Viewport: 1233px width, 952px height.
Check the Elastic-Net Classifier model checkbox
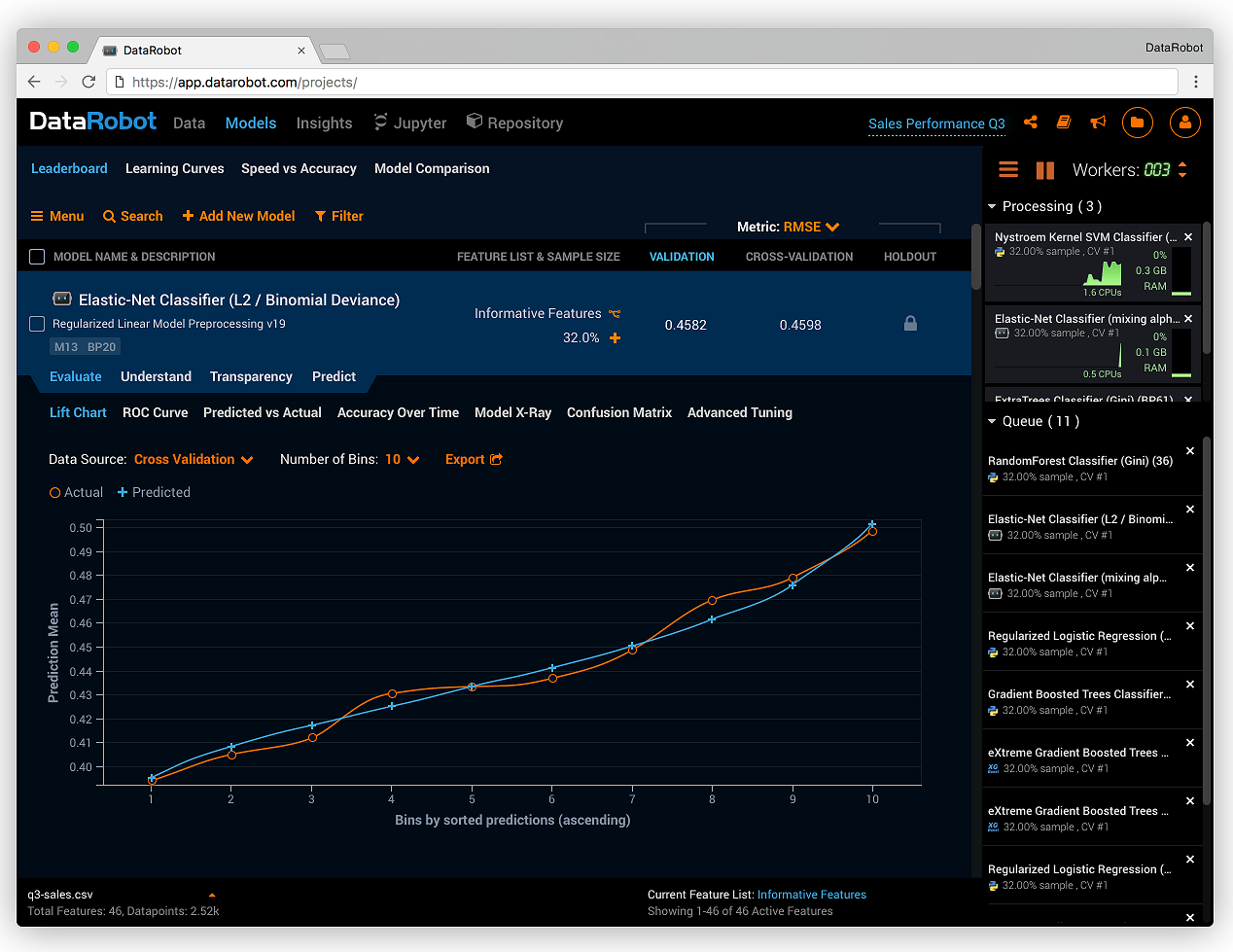(37, 324)
